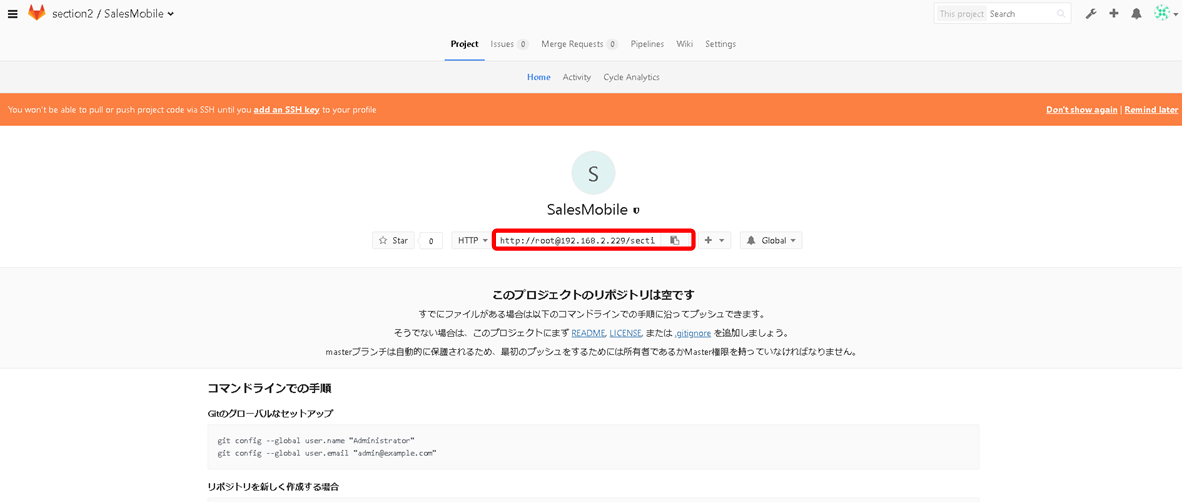Click the search magnifier icon
1182x502 pixels.
click(x=1061, y=14)
